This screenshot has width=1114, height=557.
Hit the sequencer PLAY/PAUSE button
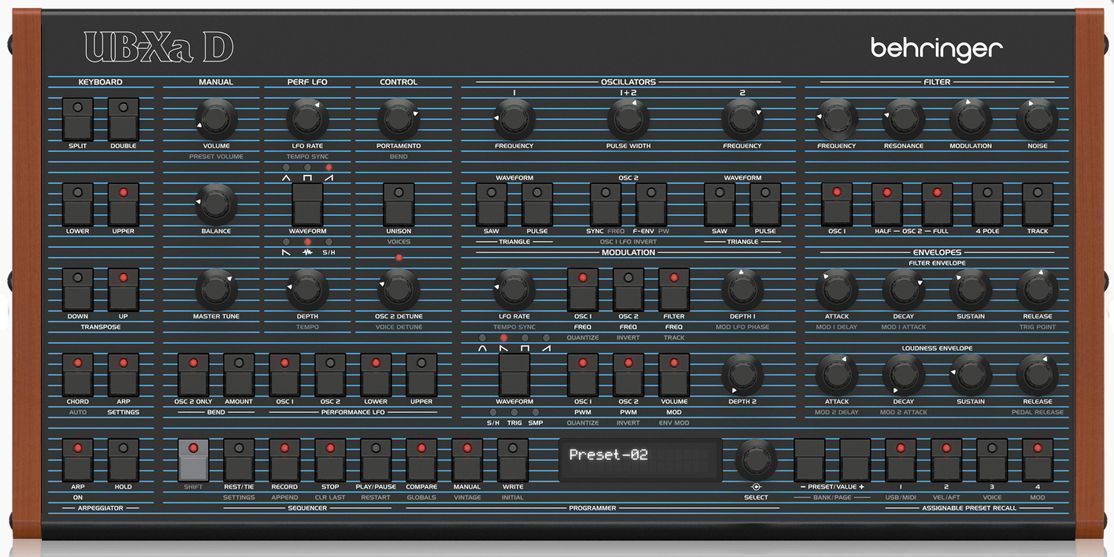tap(376, 460)
